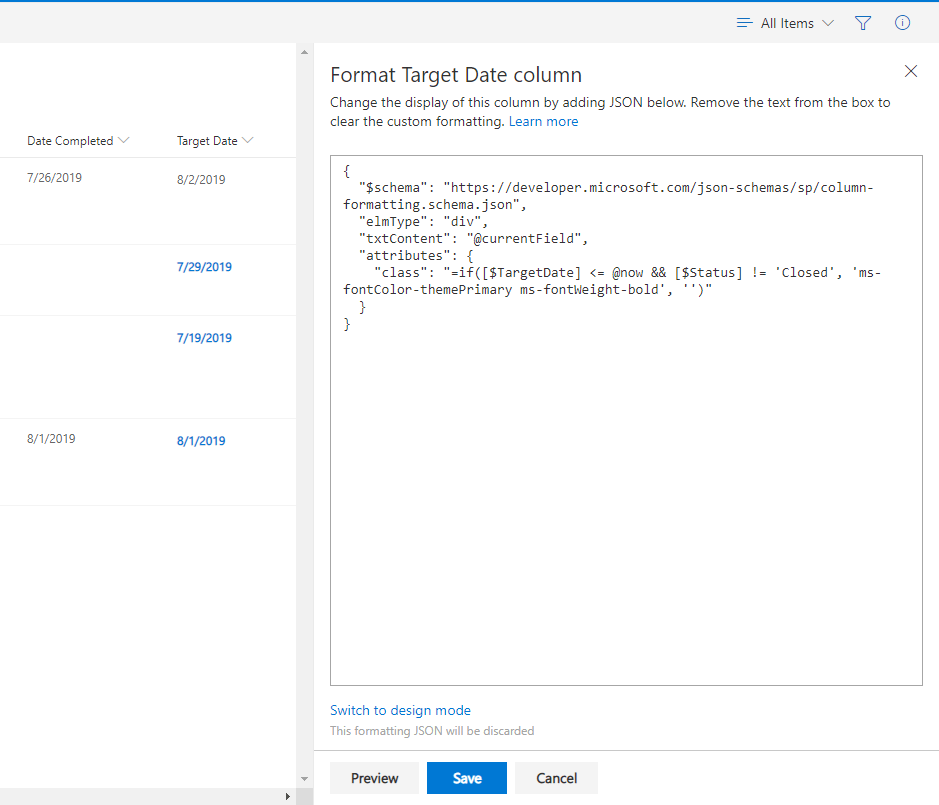Open the information details pane icon
This screenshot has width=939, height=805.
coord(902,23)
